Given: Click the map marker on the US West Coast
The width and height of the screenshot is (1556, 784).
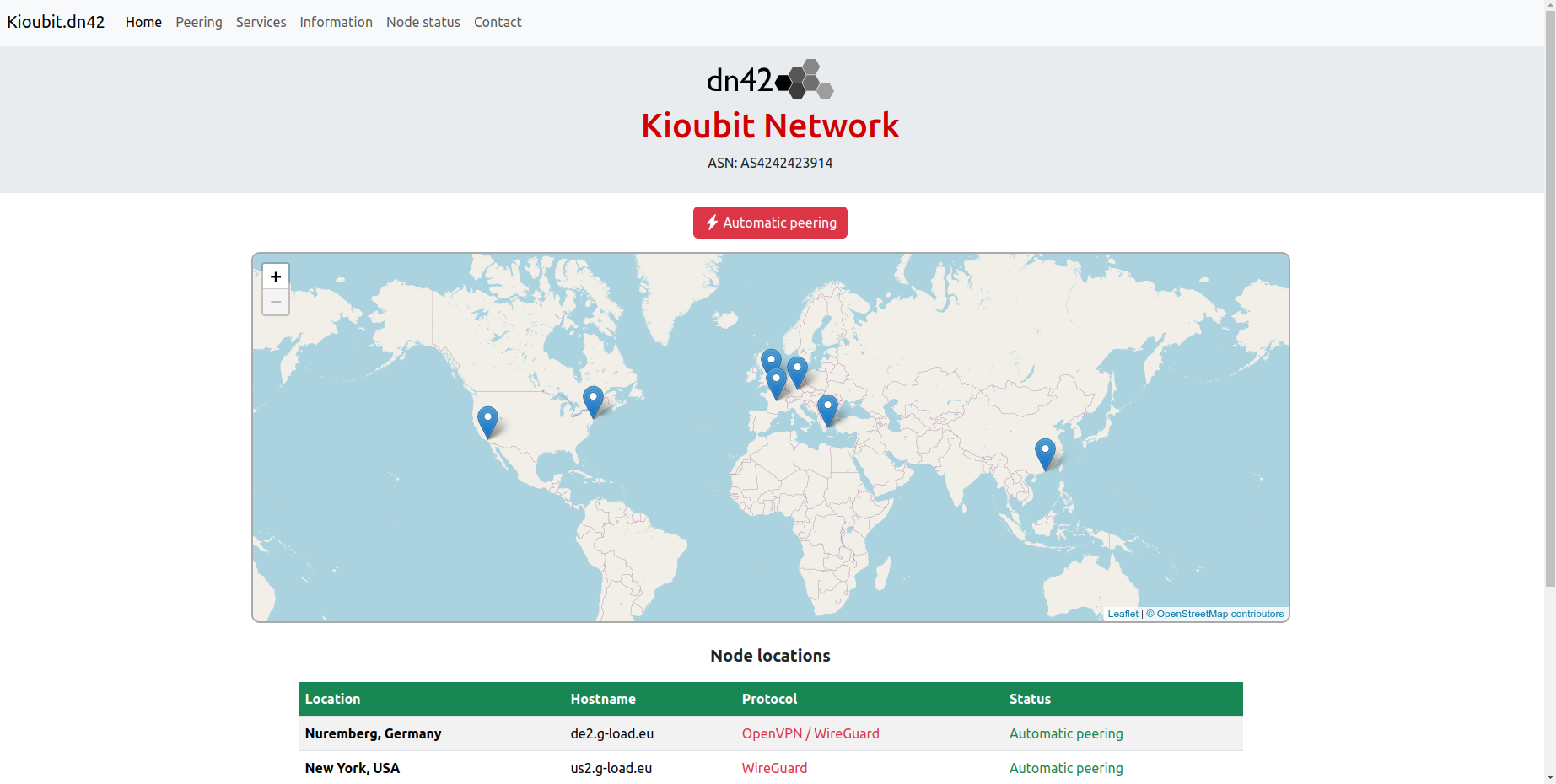Looking at the screenshot, I should point(487,420).
